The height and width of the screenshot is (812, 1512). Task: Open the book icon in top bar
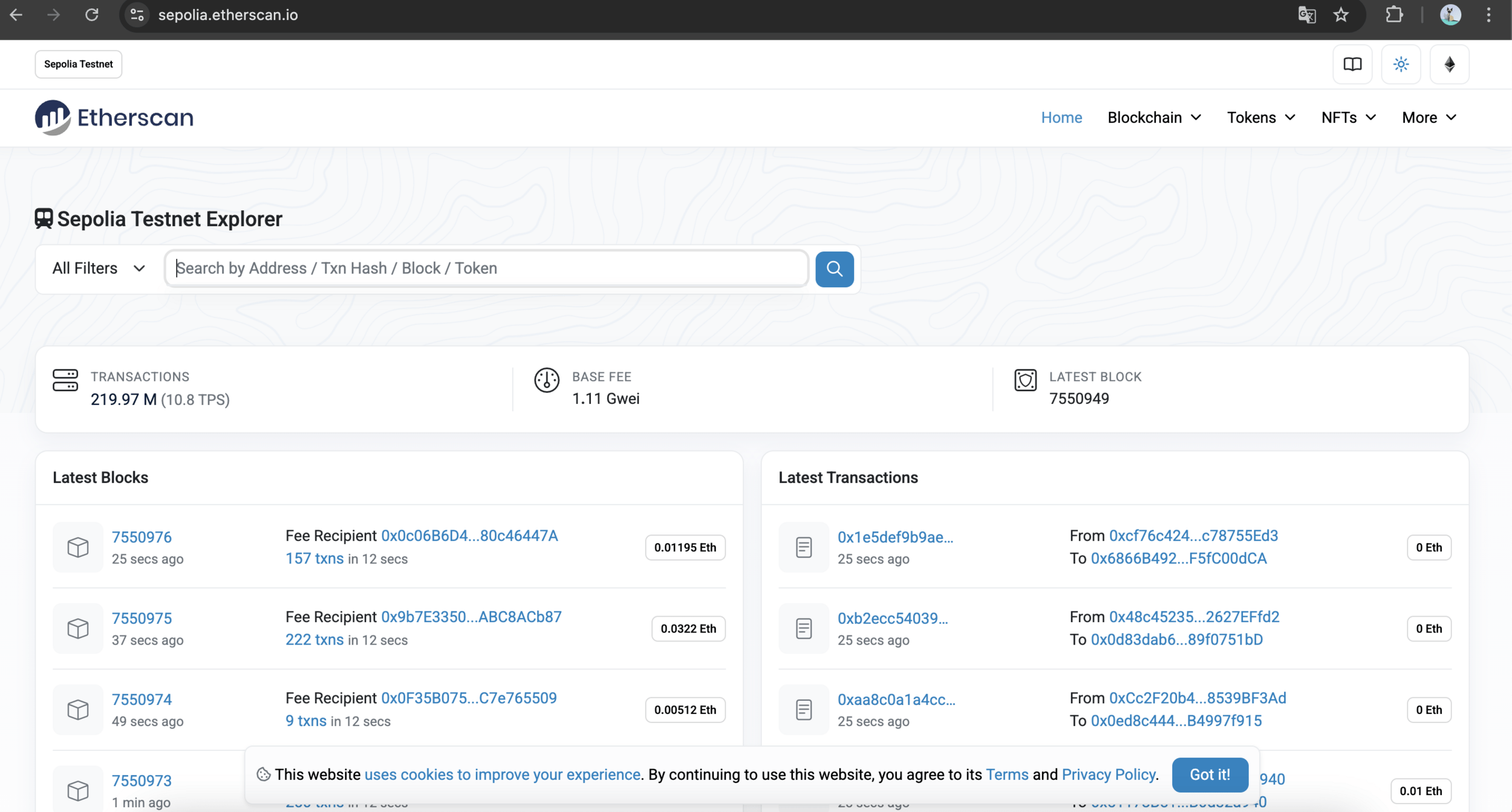click(x=1352, y=64)
